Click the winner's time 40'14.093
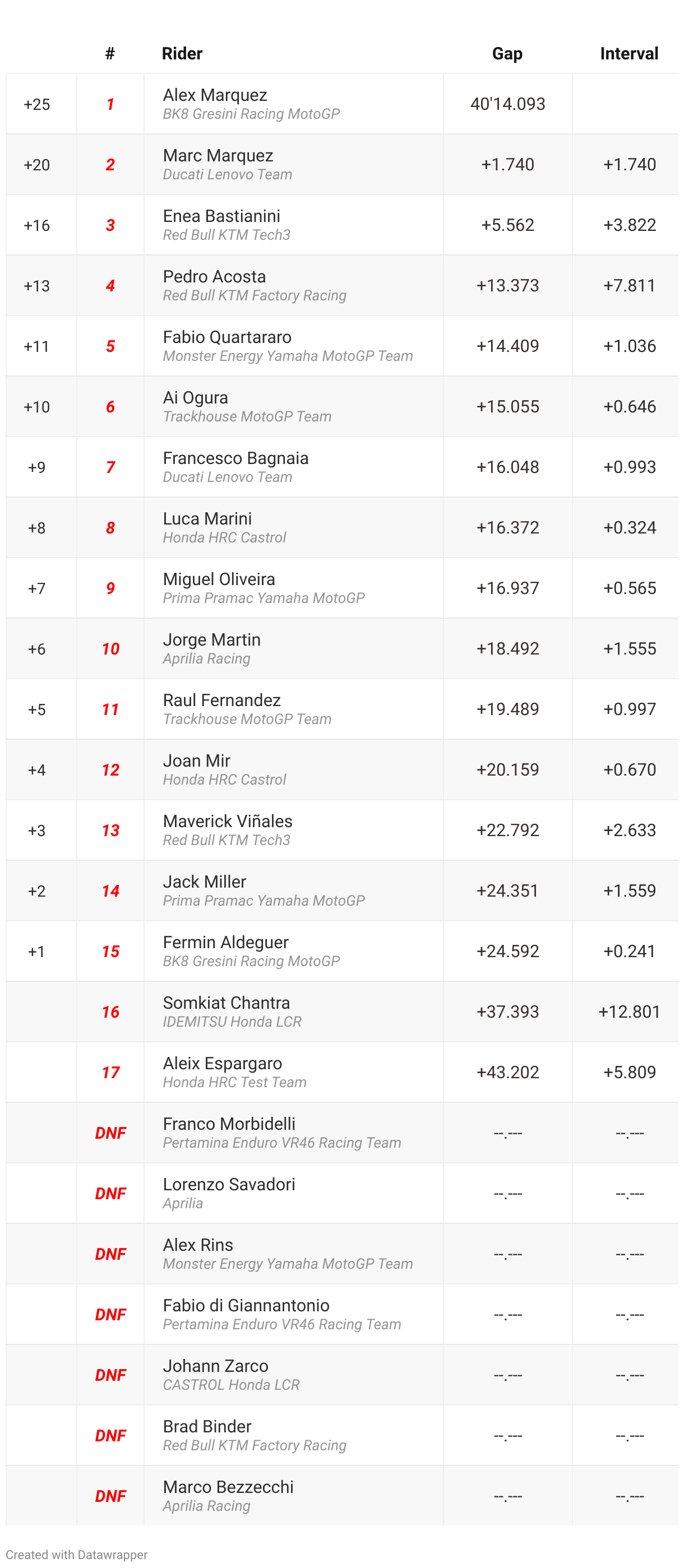This screenshot has height=1568, width=684. [x=507, y=104]
